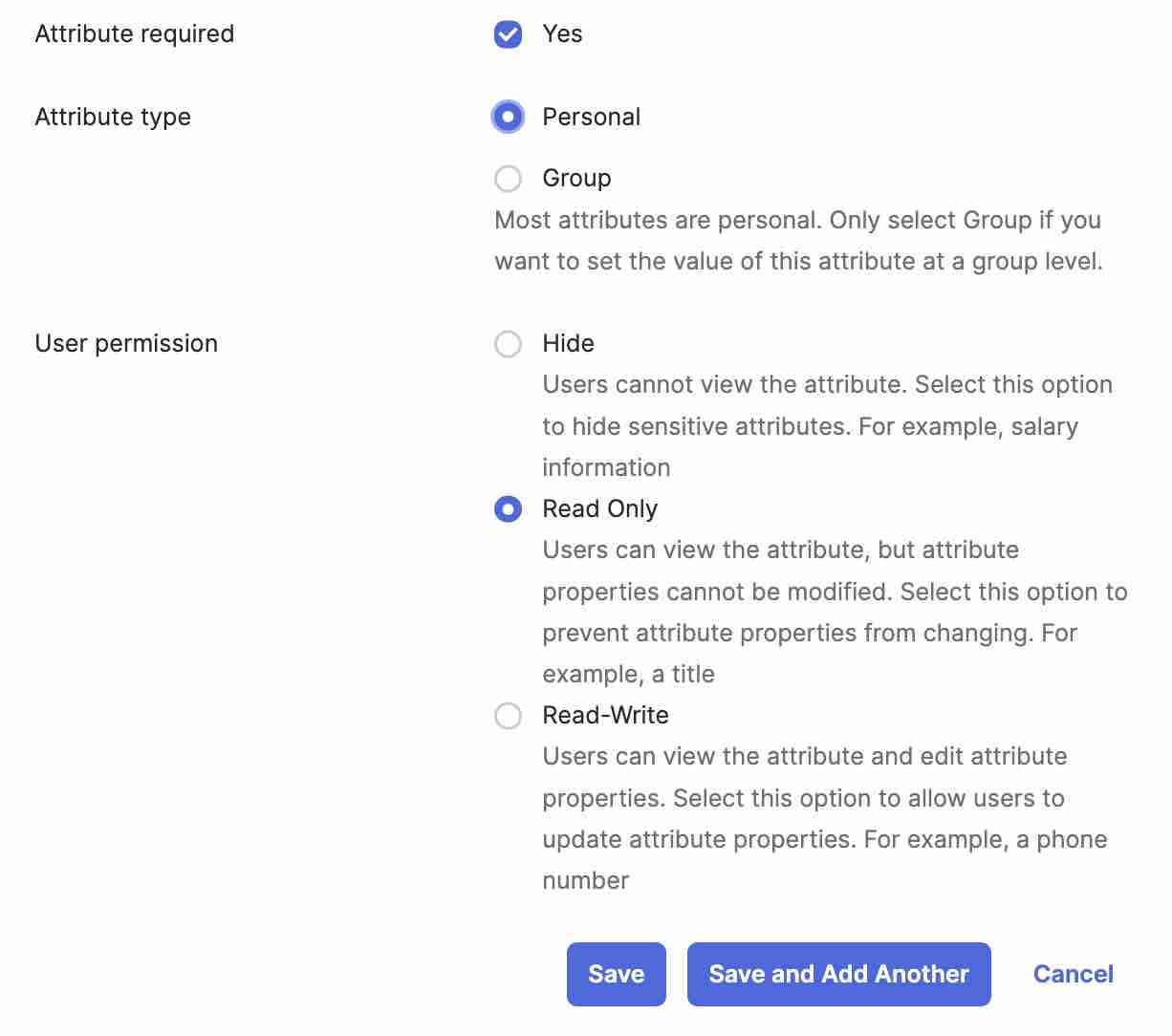
Task: Select the Read Only permission
Action: [x=508, y=508]
